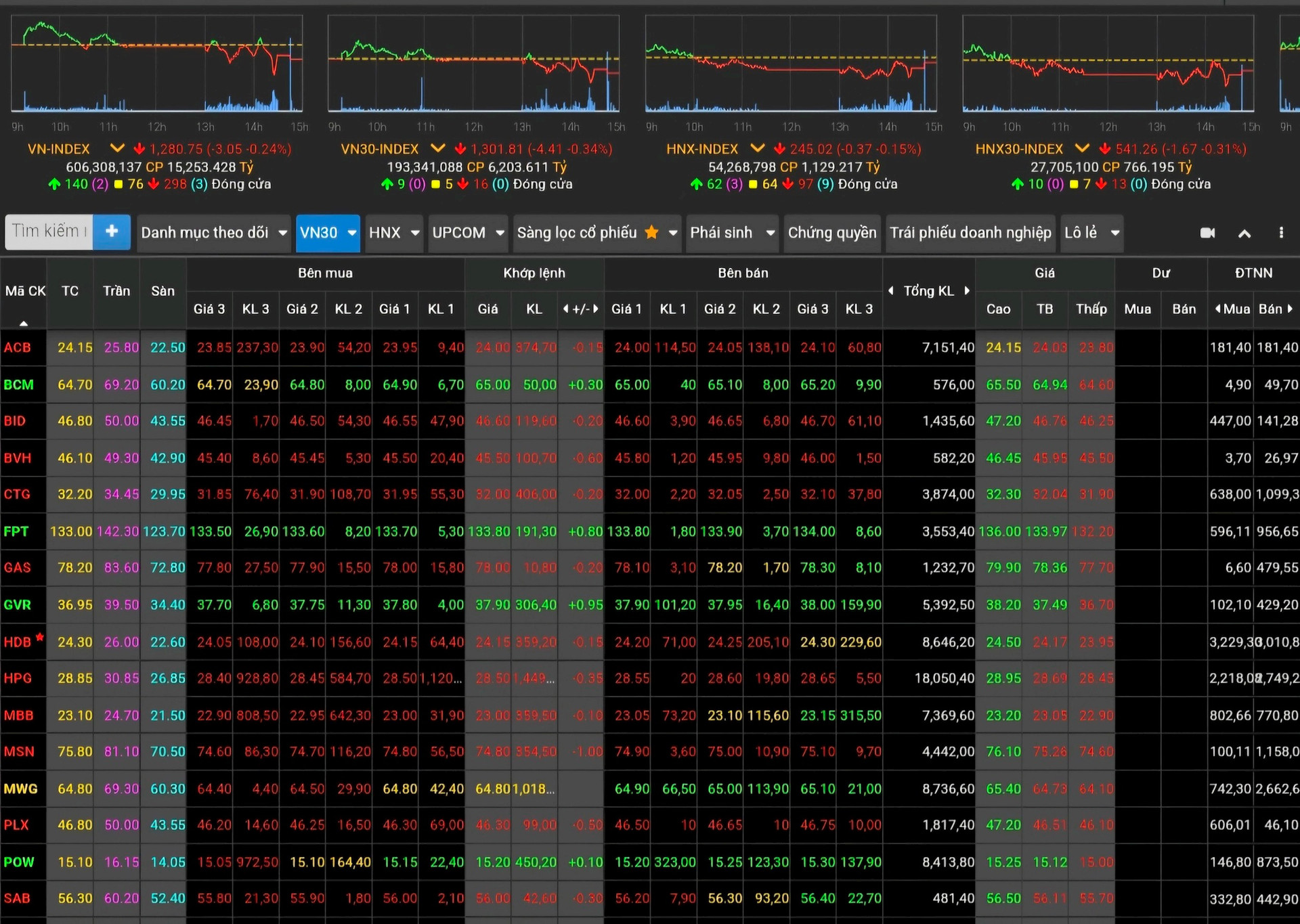1300x924 pixels.
Task: Open the HNX dropdown
Action: (394, 232)
